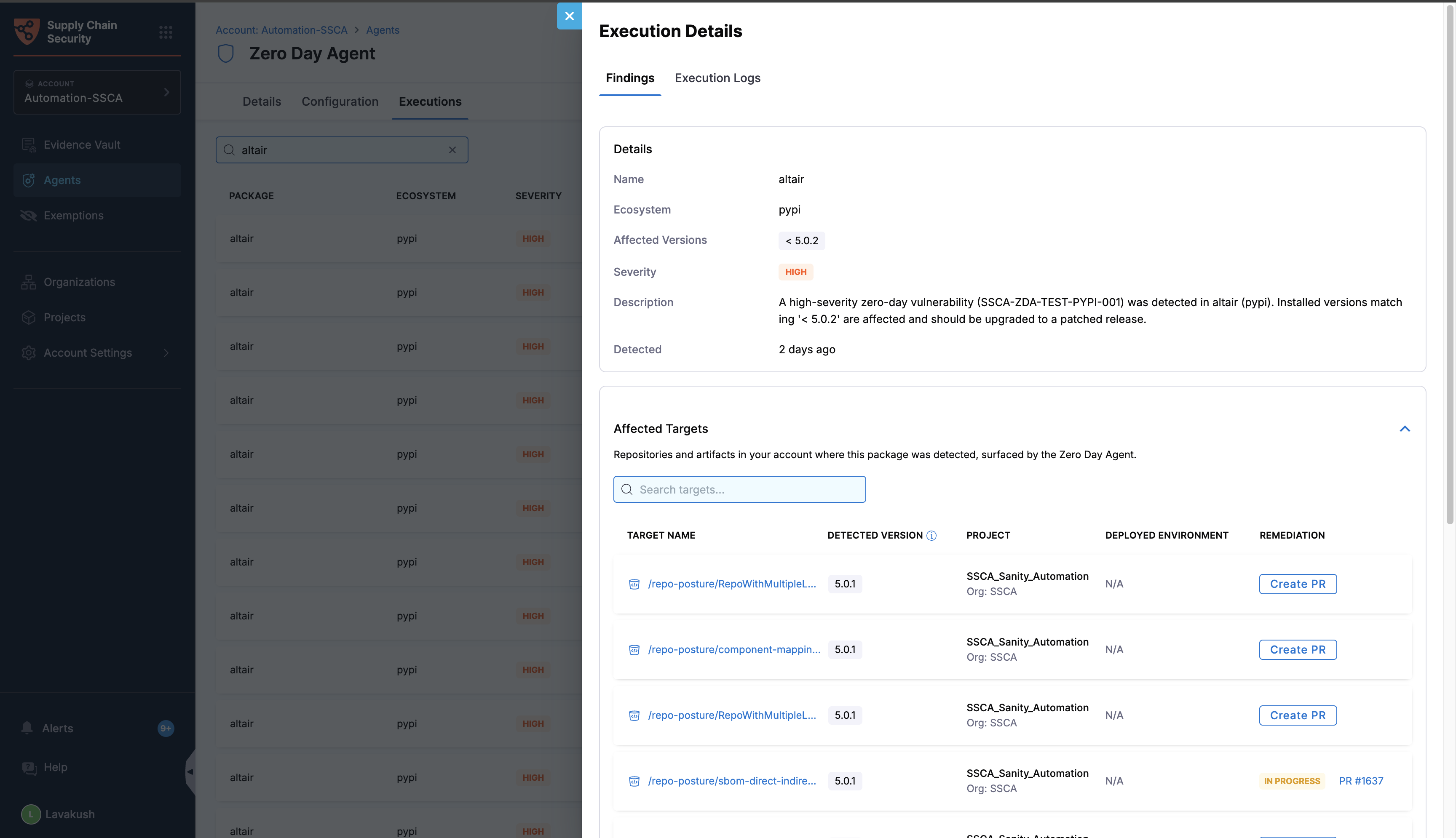Click the Supply Chain Security logo icon

click(x=27, y=31)
